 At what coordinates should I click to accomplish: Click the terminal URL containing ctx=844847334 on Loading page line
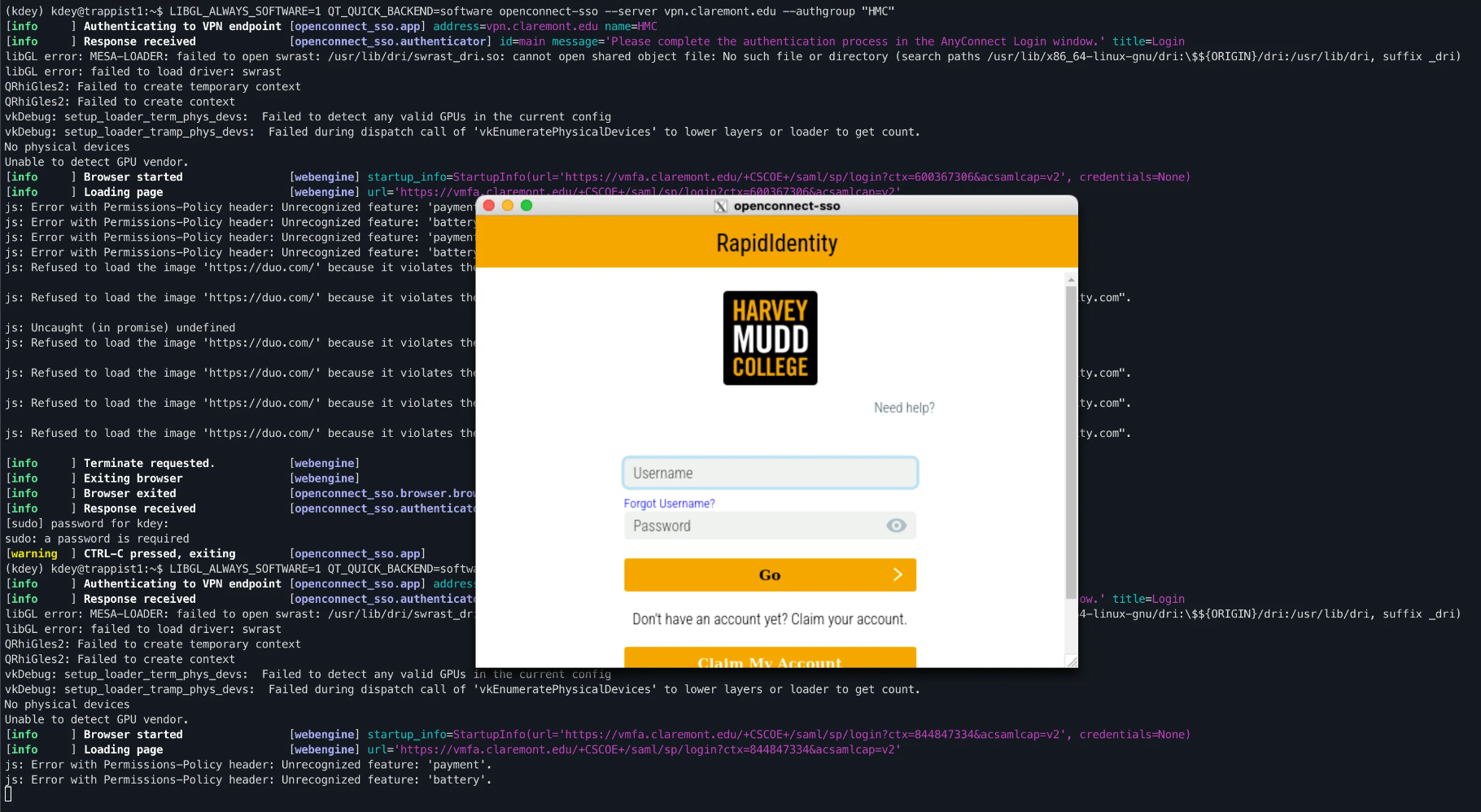click(647, 749)
